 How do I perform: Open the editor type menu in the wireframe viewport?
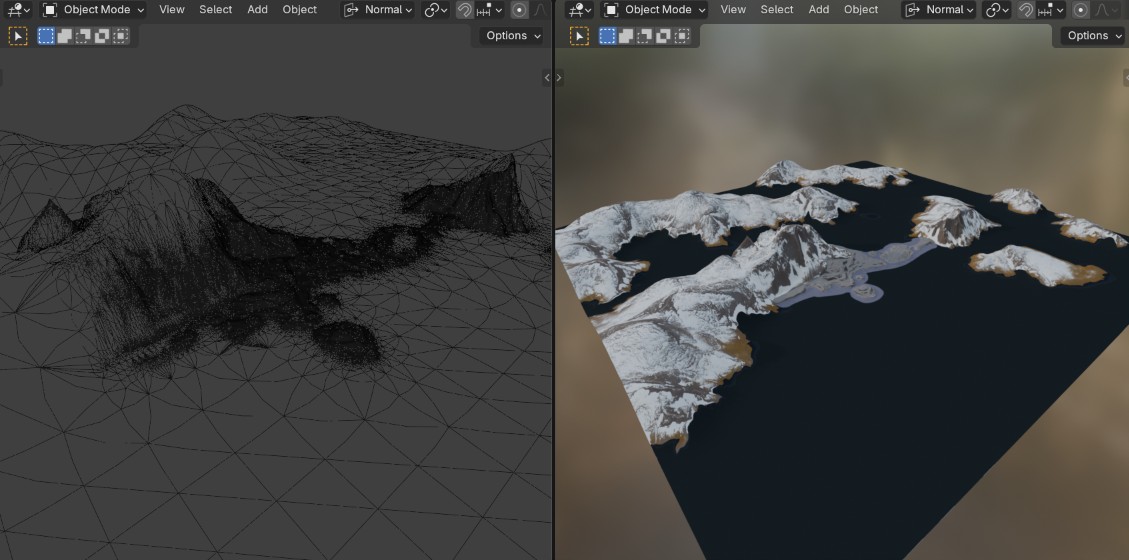[18, 10]
